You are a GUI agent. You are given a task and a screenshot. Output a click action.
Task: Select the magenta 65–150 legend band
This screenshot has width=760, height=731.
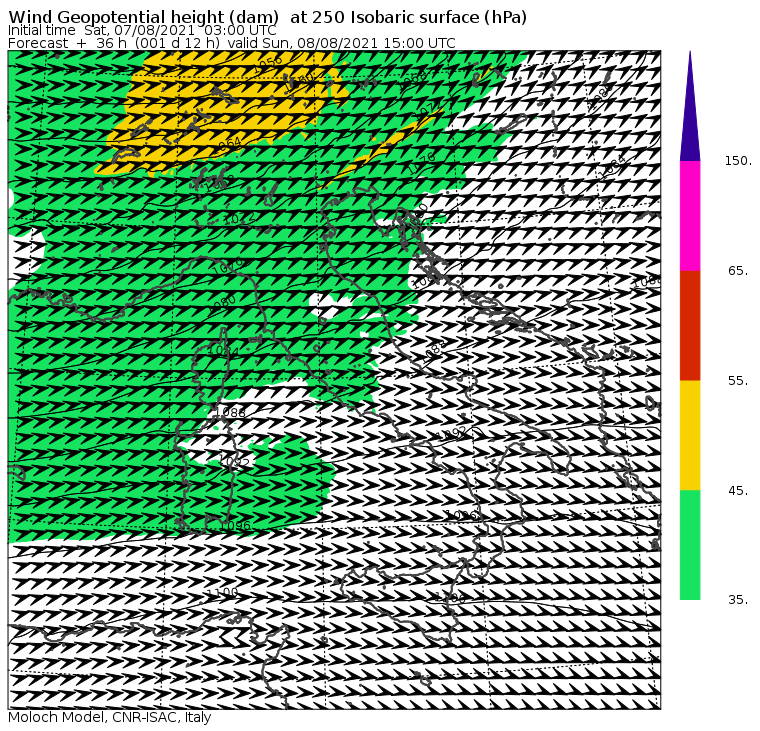coord(690,216)
